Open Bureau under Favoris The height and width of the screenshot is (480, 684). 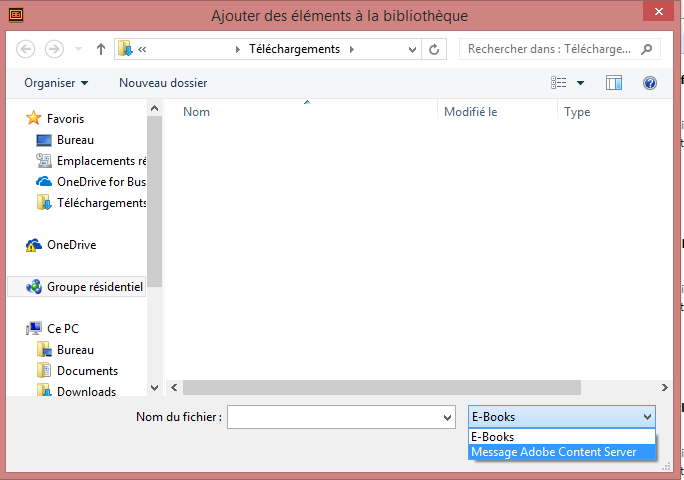[75, 140]
